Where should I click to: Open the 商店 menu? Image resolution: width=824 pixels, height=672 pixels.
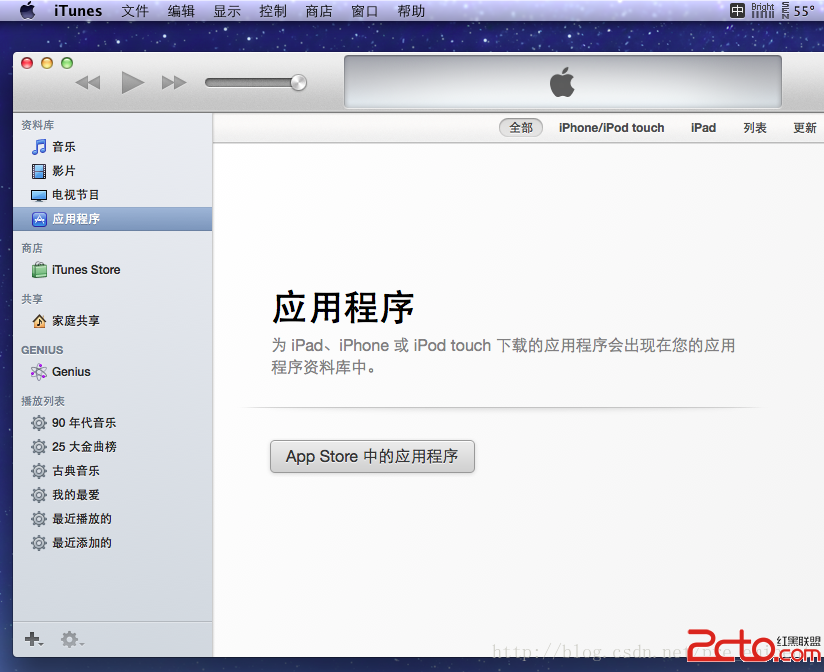pos(319,11)
